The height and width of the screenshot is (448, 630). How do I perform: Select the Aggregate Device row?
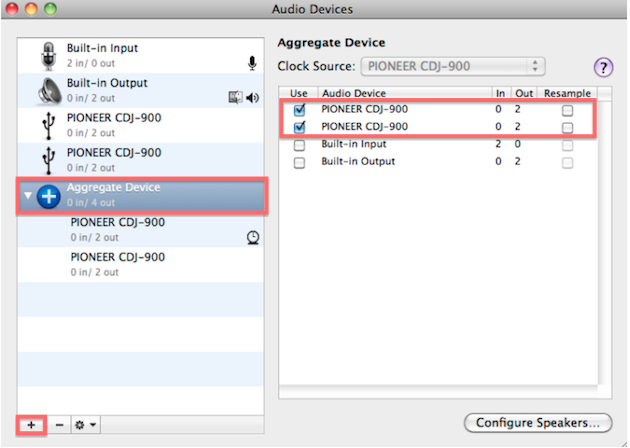141,195
